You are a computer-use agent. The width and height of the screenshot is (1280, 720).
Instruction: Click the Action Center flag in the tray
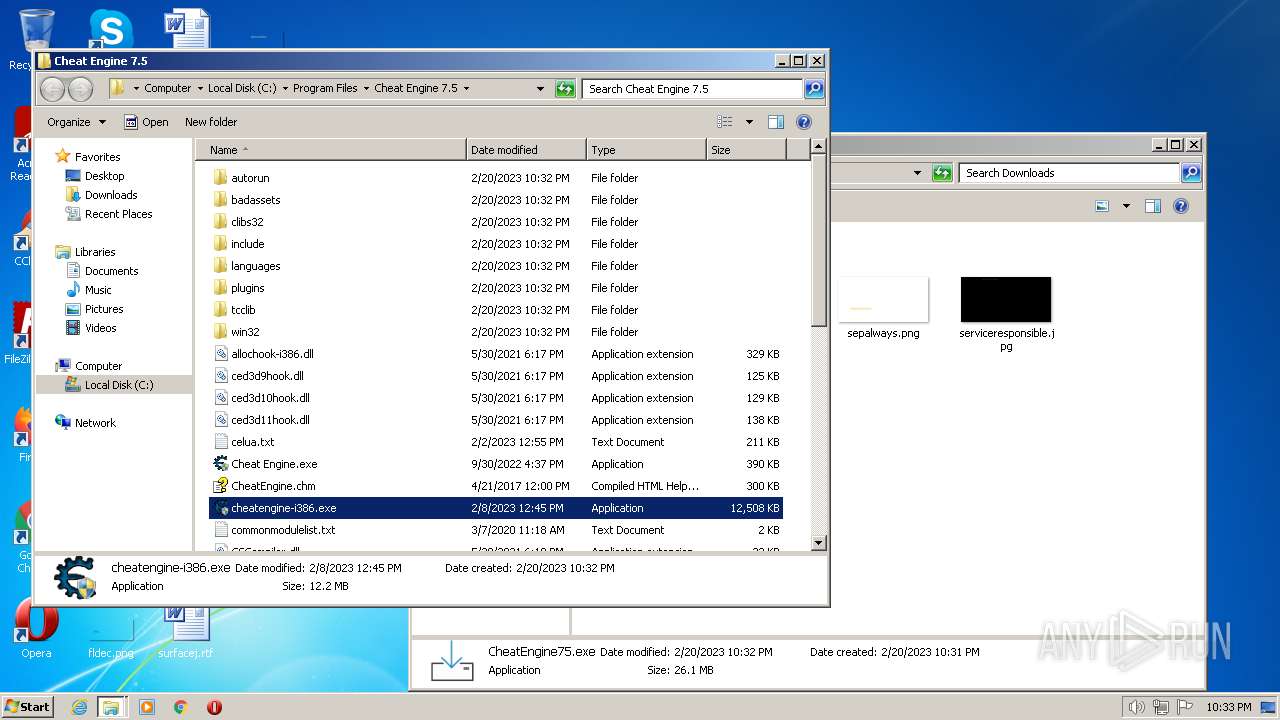[x=1184, y=707]
